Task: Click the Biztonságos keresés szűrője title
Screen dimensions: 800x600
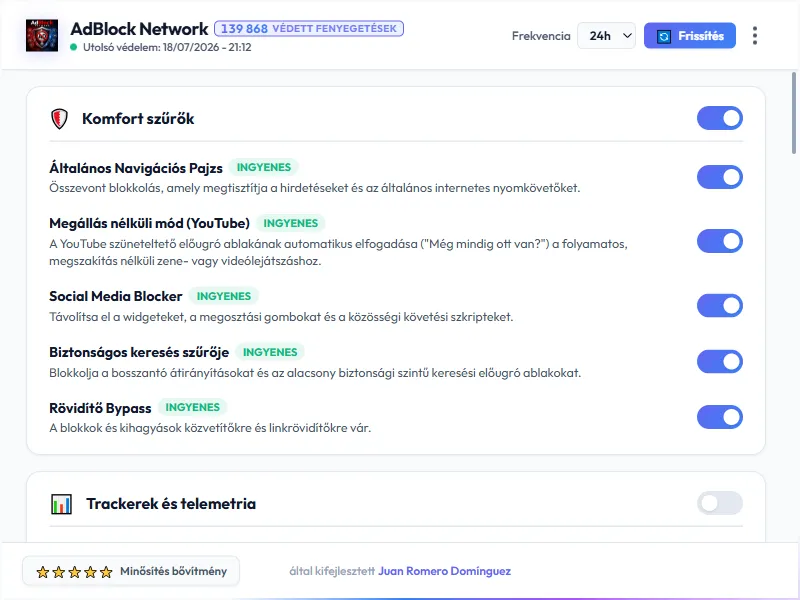Action: (x=139, y=353)
